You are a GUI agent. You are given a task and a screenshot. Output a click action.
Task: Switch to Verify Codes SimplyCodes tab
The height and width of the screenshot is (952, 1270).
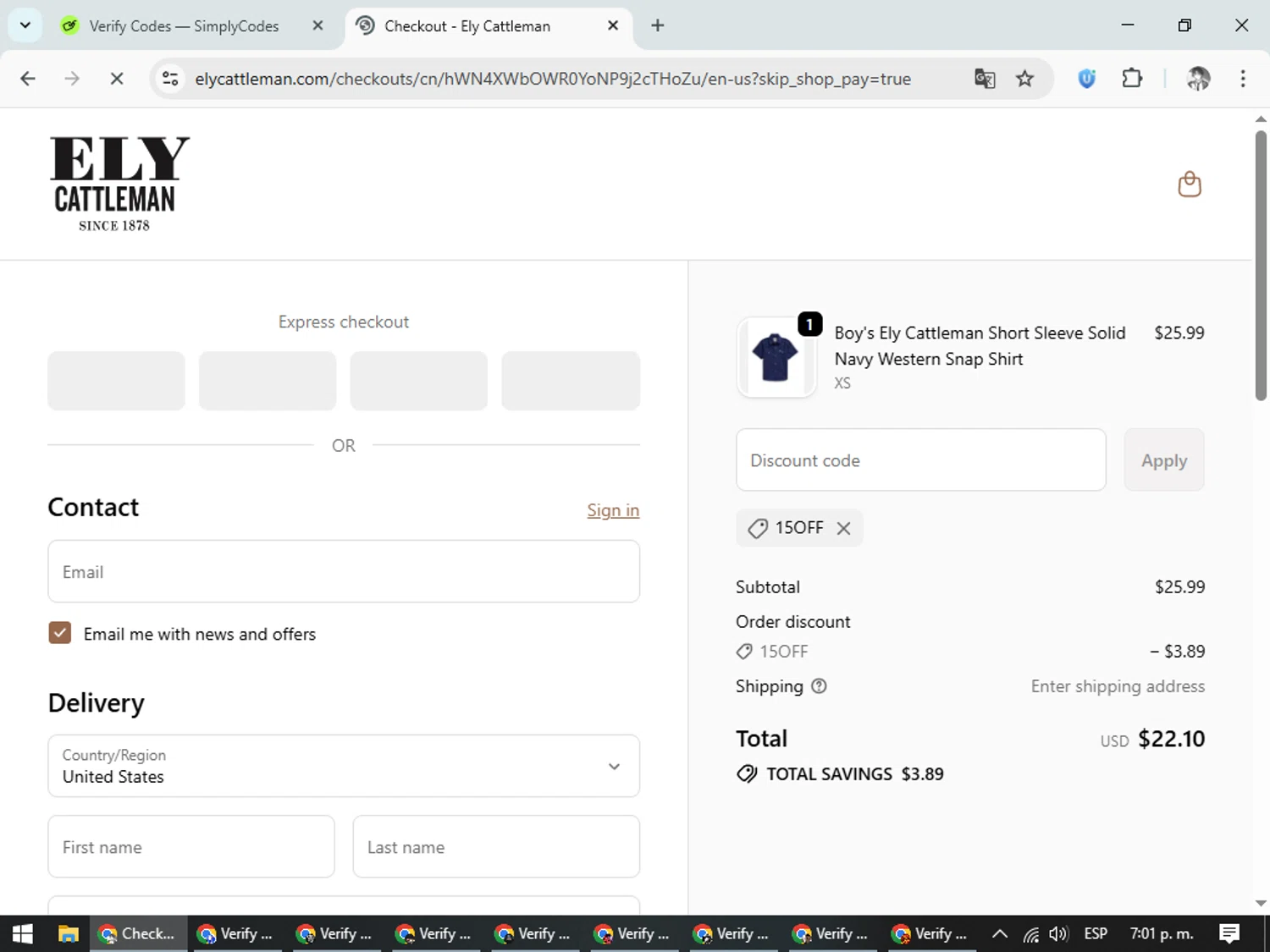(x=184, y=26)
